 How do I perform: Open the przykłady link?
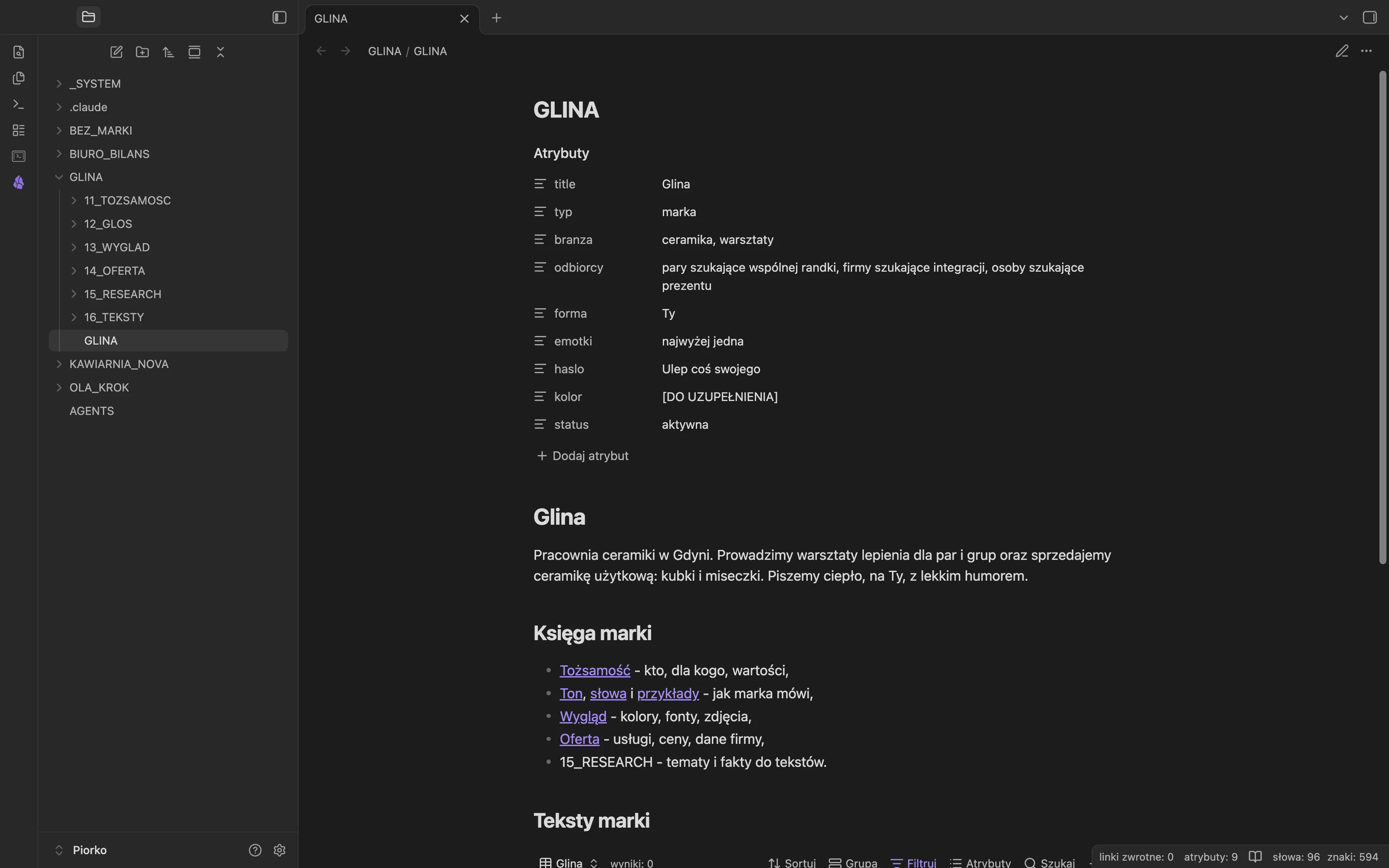pos(668,694)
